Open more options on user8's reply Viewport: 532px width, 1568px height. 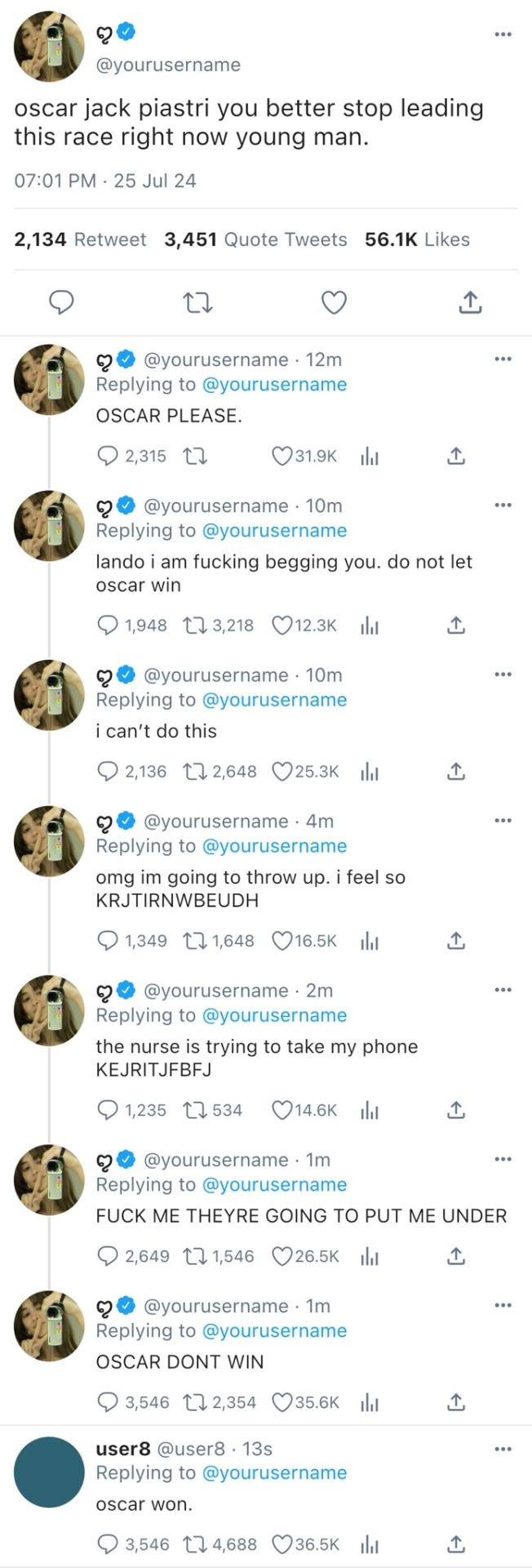point(503,1448)
